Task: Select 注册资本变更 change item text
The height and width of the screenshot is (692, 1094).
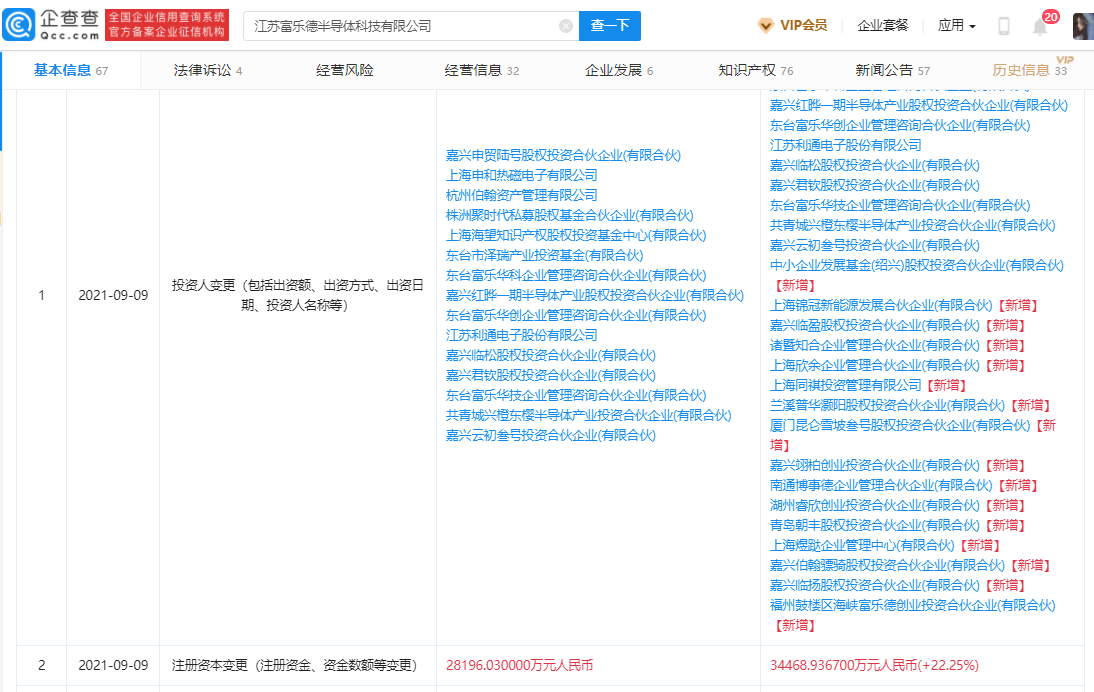Action: pyautogui.click(x=294, y=665)
